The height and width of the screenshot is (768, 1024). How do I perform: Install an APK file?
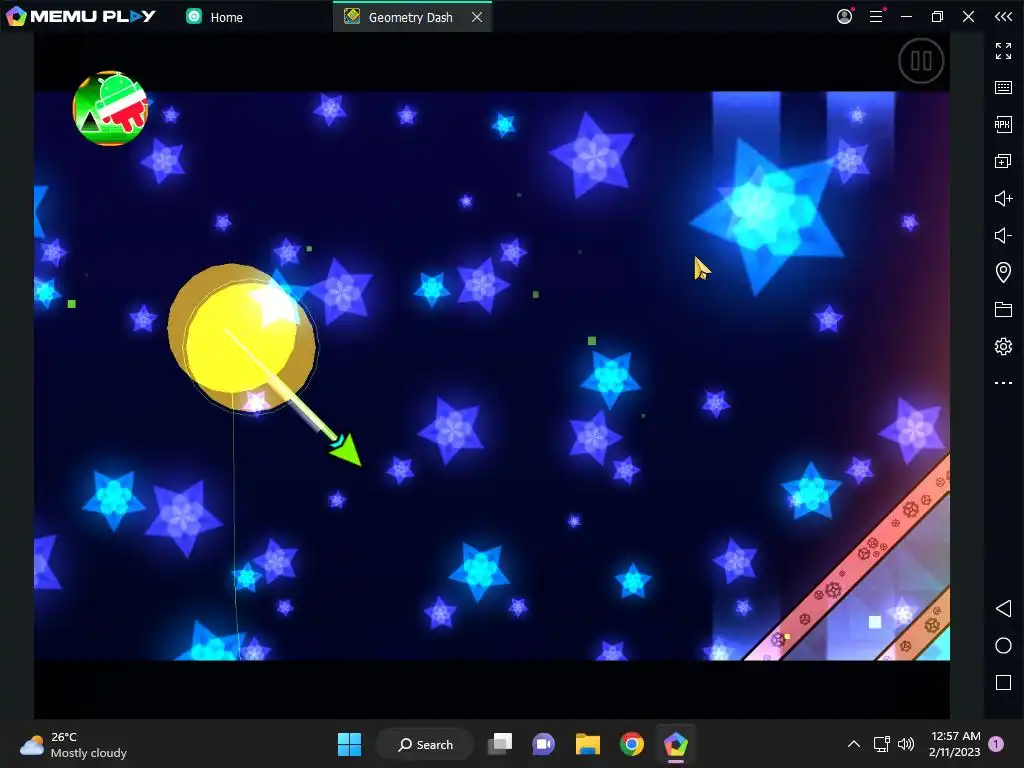[x=1003, y=124]
